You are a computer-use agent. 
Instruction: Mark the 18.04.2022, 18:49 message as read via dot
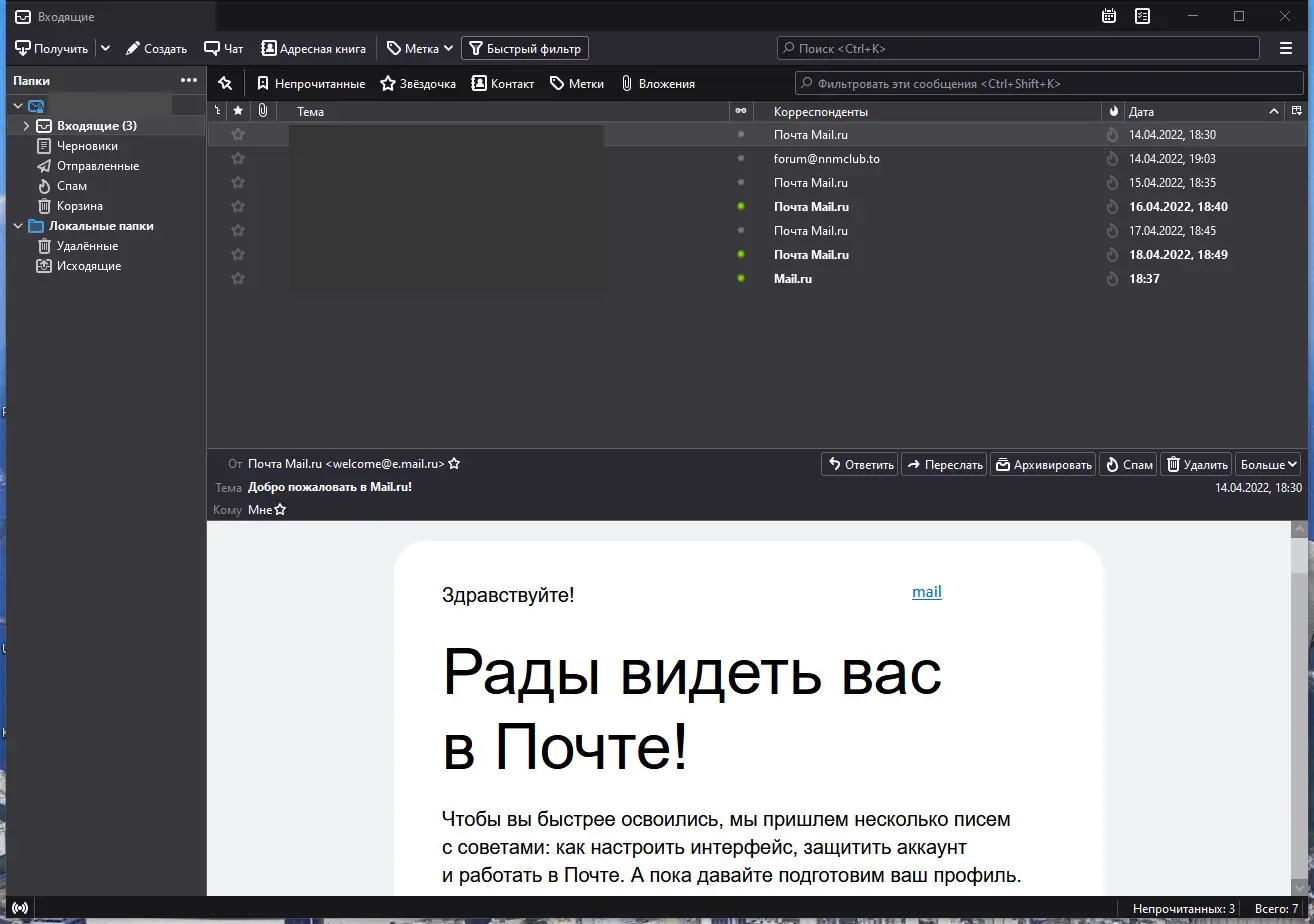[741, 255]
